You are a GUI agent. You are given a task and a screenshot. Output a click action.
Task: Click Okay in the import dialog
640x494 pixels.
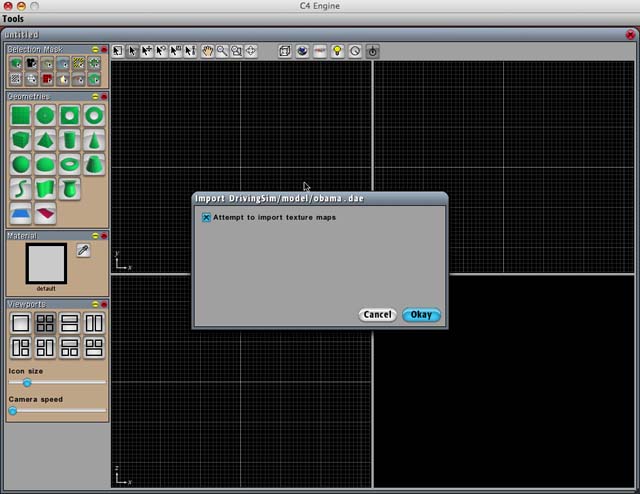click(x=421, y=314)
